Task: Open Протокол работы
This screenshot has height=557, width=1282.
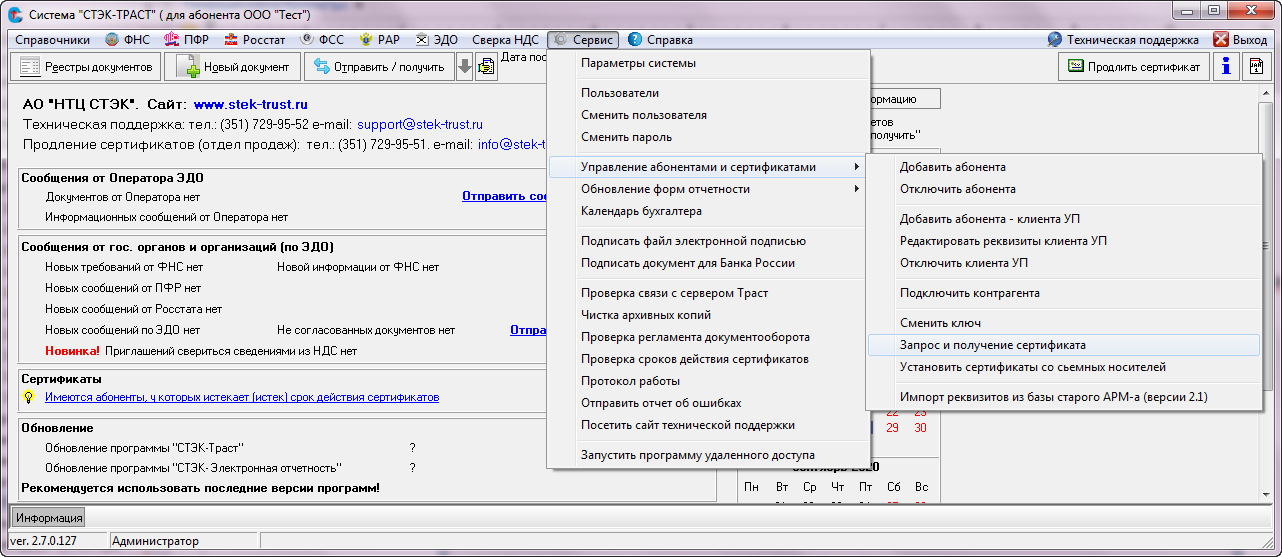Action: click(709, 381)
